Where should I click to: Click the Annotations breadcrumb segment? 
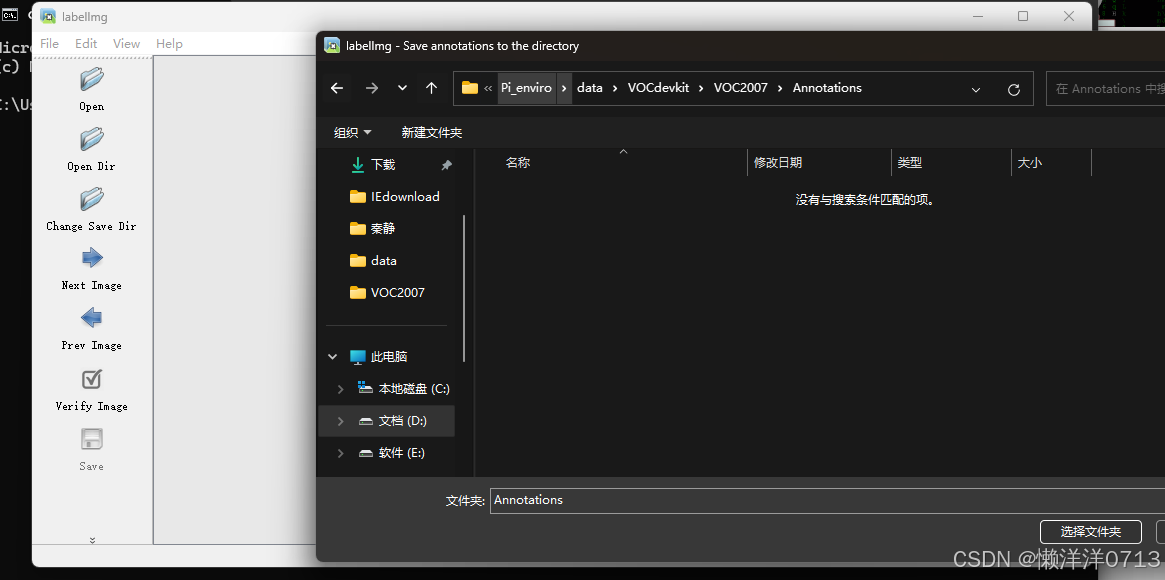point(827,88)
